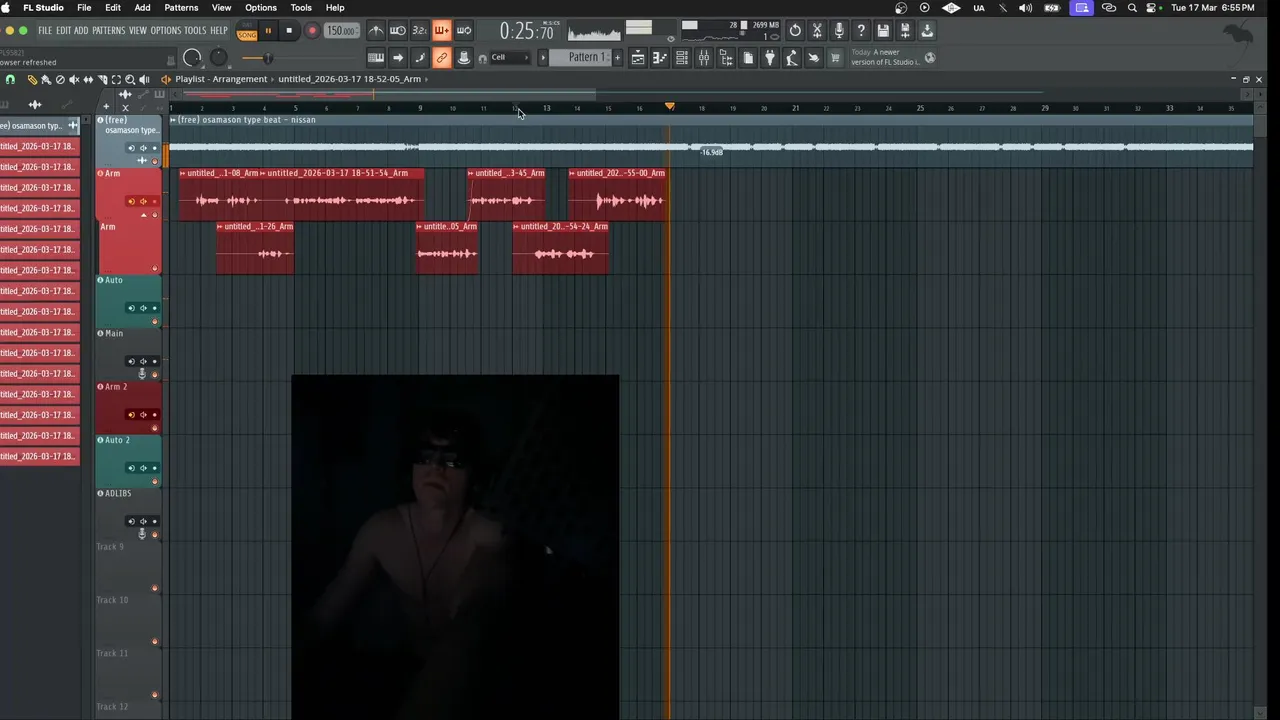Click the 0:25:70 time display
This screenshot has height=720, width=1280.
526,31
